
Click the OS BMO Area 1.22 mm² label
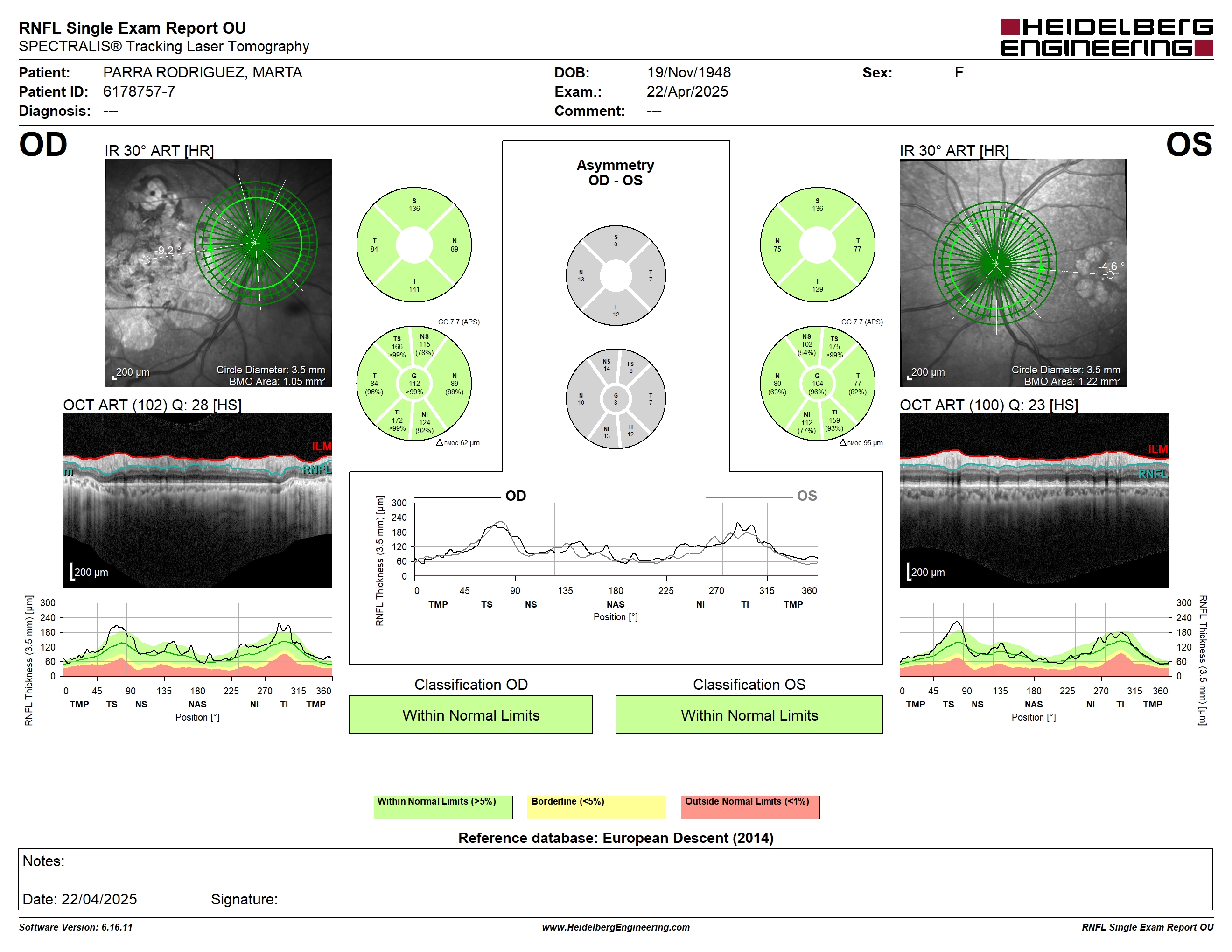[x=1072, y=381]
